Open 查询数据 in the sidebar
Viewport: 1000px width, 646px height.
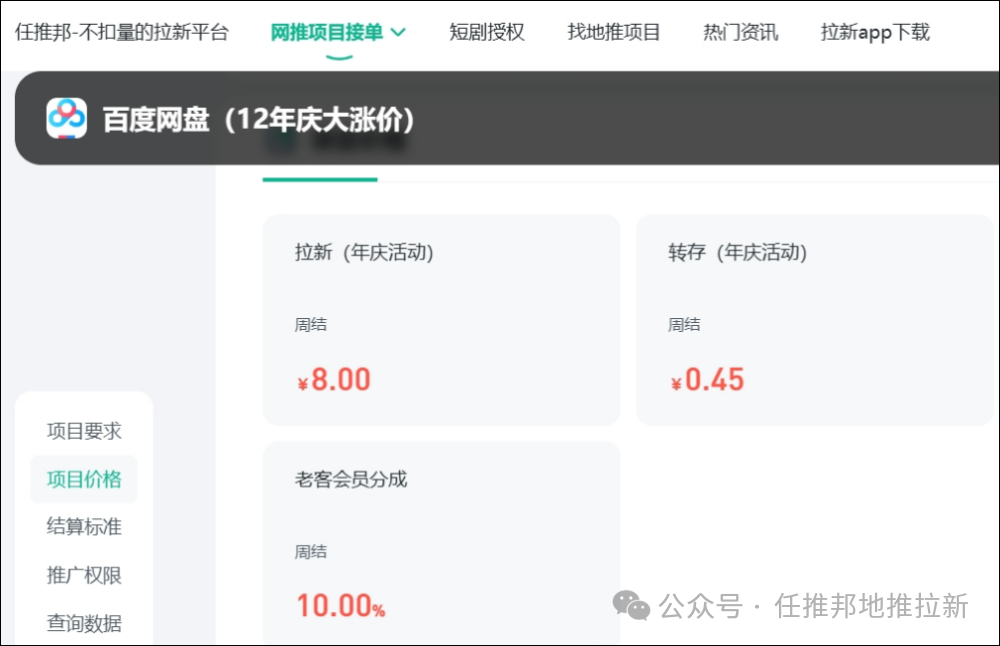pos(84,623)
